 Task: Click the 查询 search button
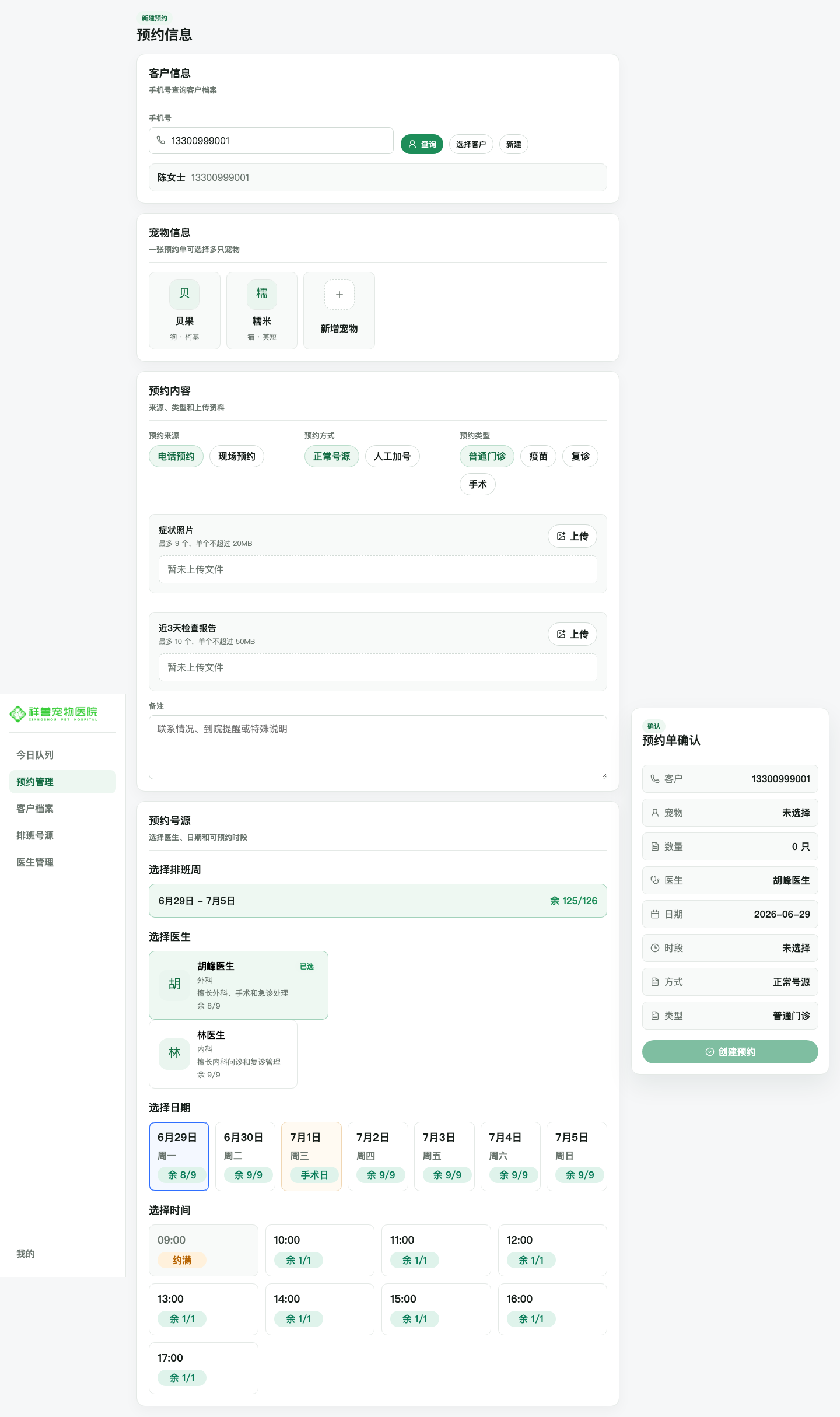pyautogui.click(x=422, y=144)
